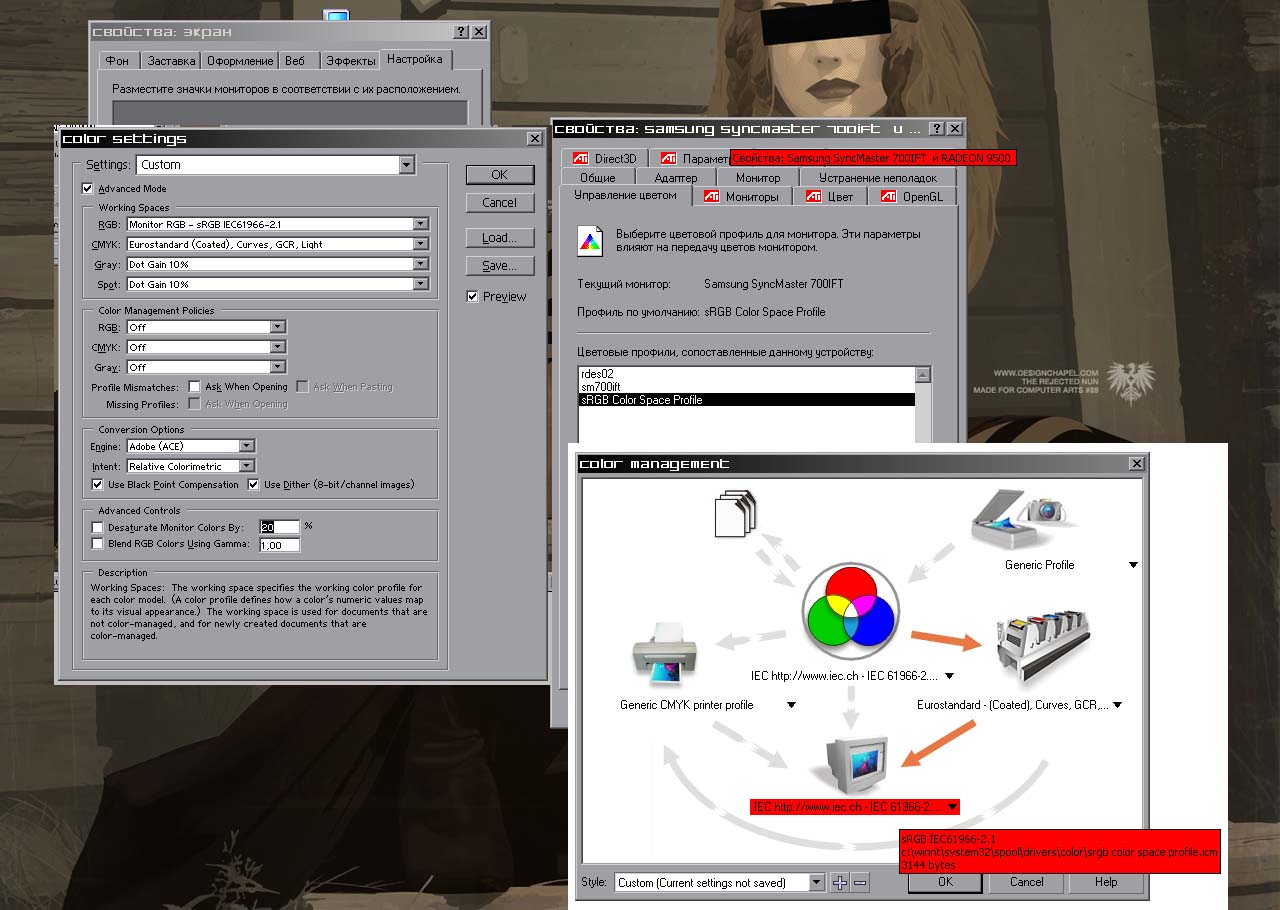Open the Устранение неполадок tab
The width and height of the screenshot is (1280, 910).
pyautogui.click(x=877, y=178)
